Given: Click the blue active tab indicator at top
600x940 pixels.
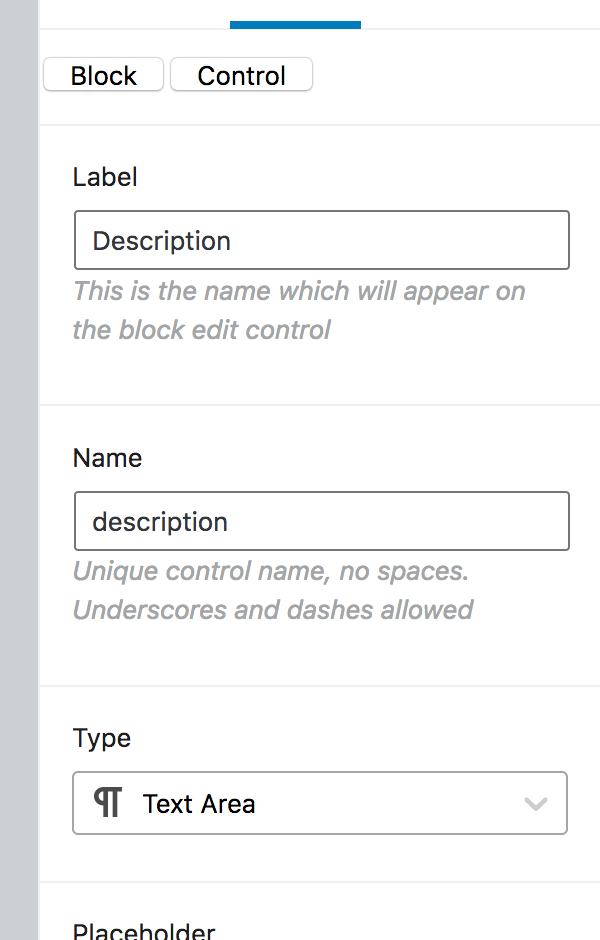Looking at the screenshot, I should tap(296, 25).
